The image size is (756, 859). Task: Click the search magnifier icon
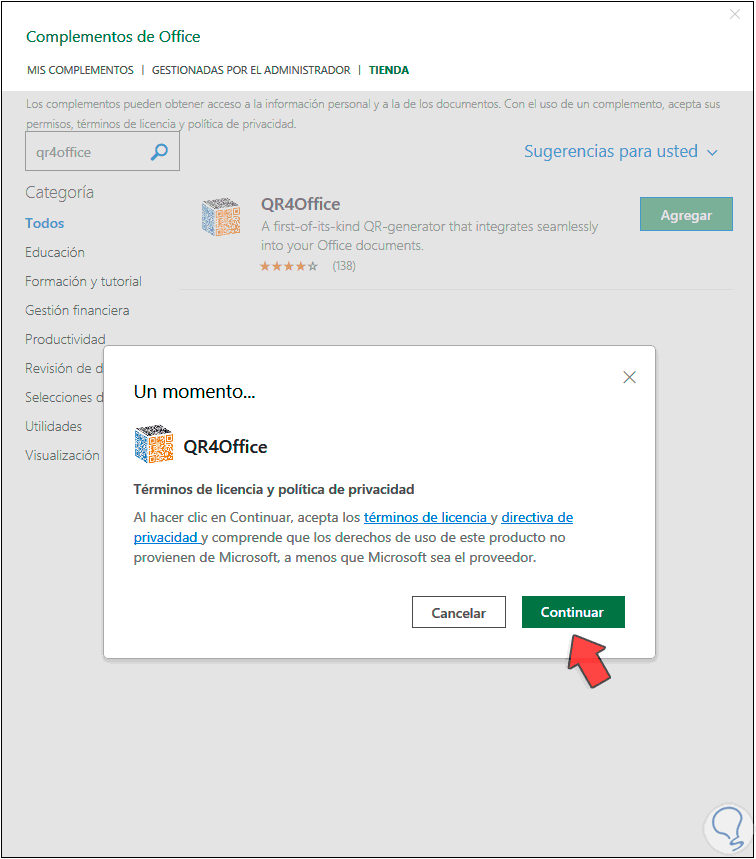click(x=159, y=152)
